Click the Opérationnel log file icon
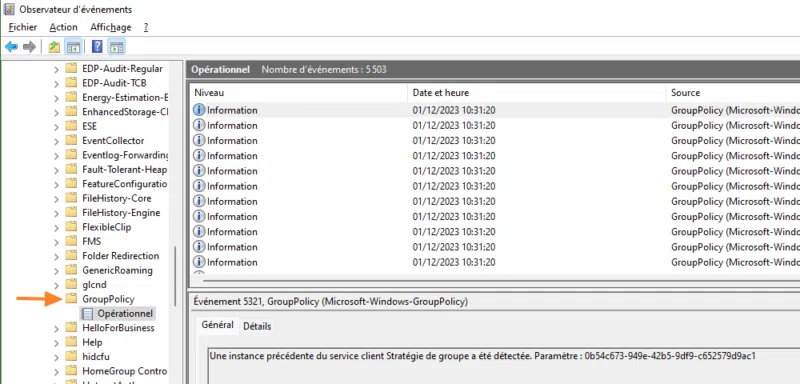 coord(87,313)
